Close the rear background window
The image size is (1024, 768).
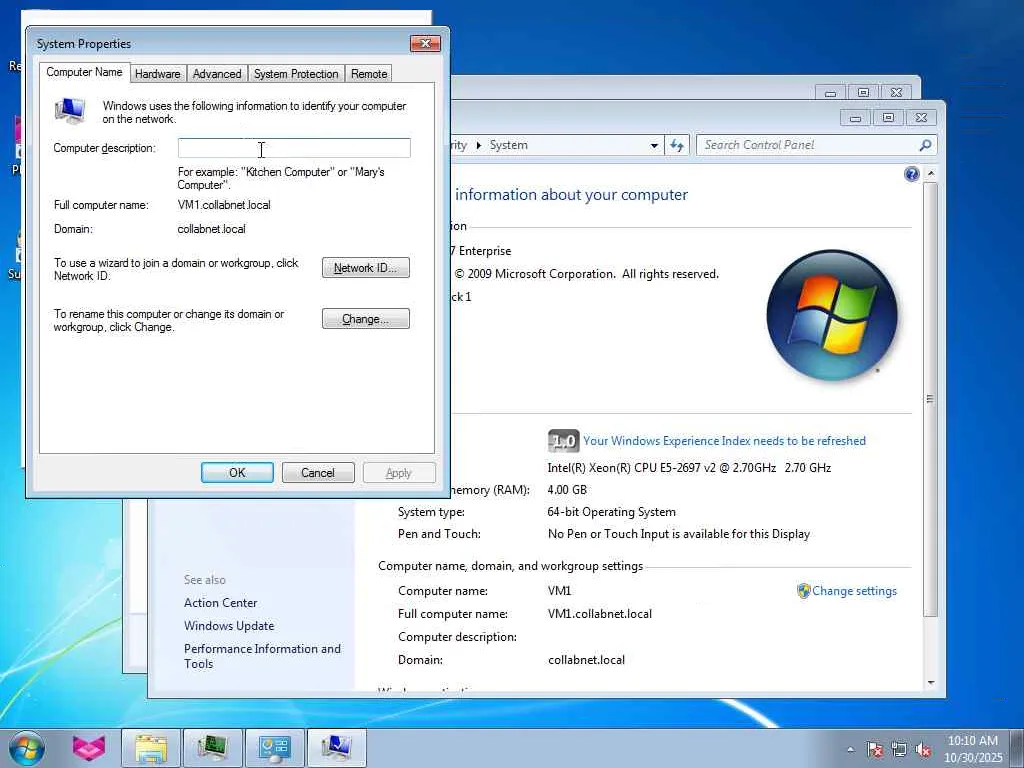[x=896, y=93]
